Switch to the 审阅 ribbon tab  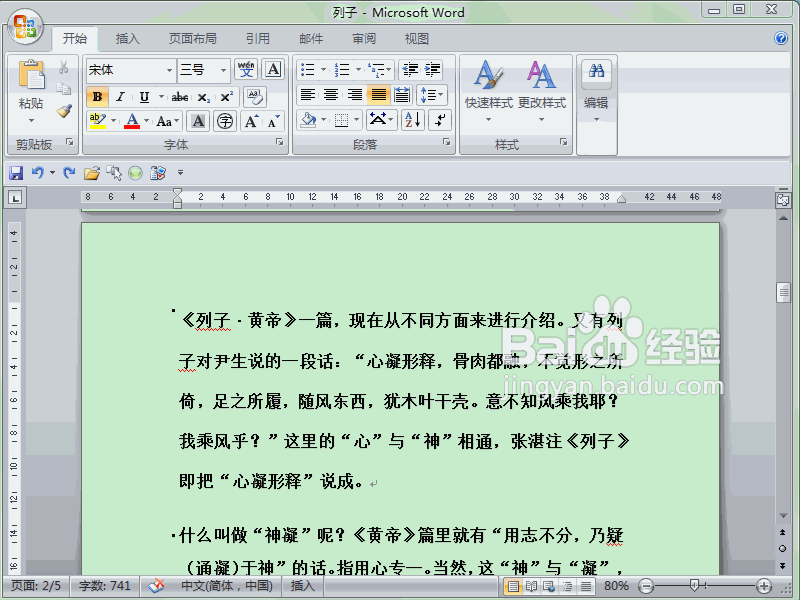point(363,38)
